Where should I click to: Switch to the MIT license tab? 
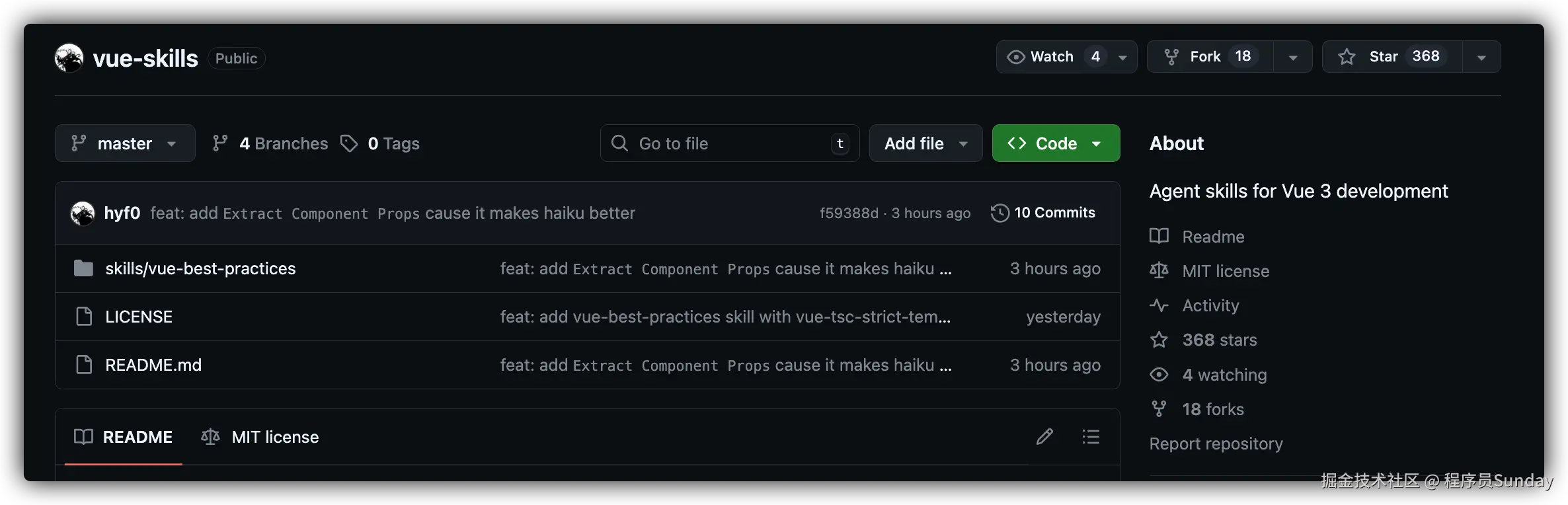coord(260,437)
